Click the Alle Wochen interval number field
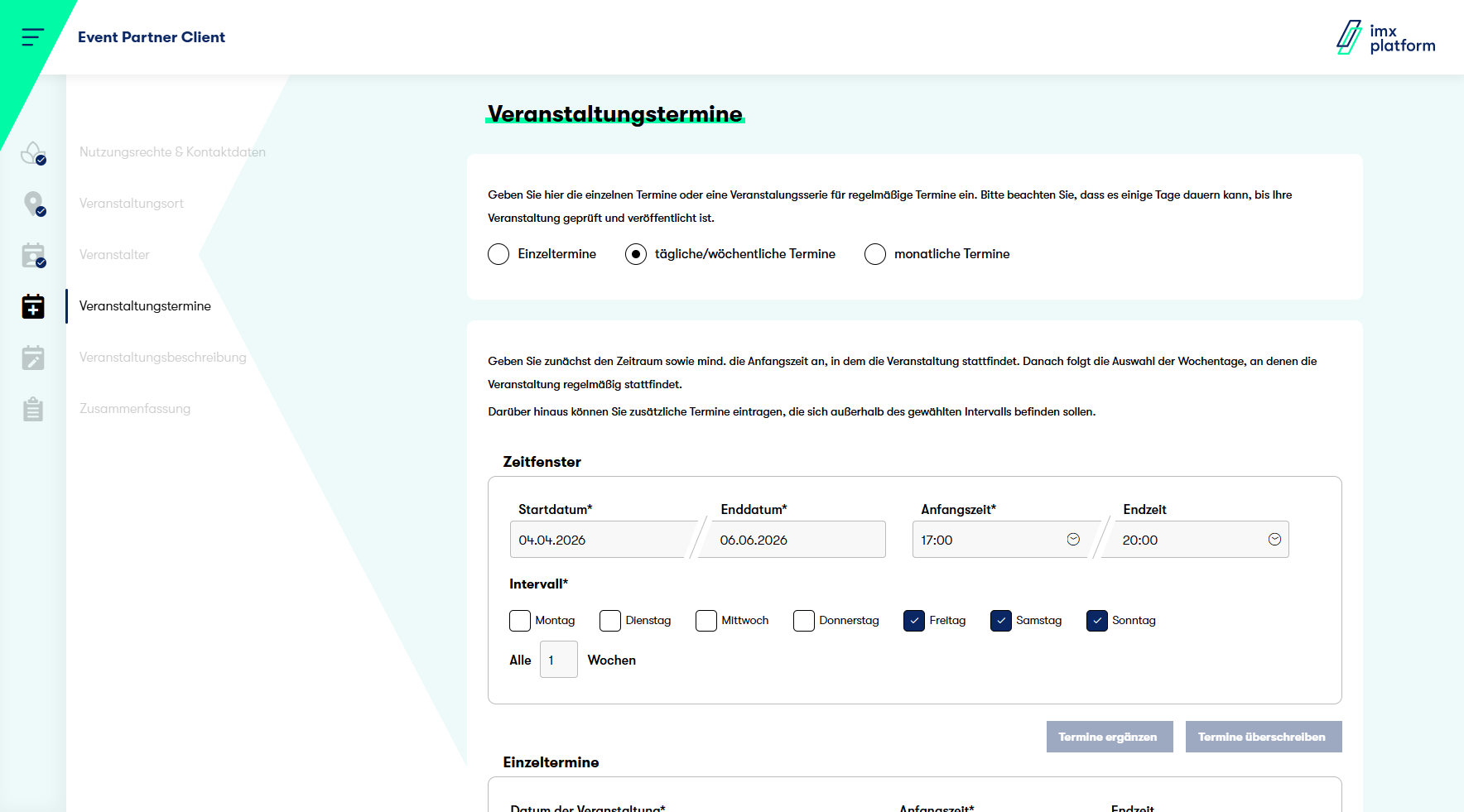The image size is (1464, 812). [x=558, y=660]
